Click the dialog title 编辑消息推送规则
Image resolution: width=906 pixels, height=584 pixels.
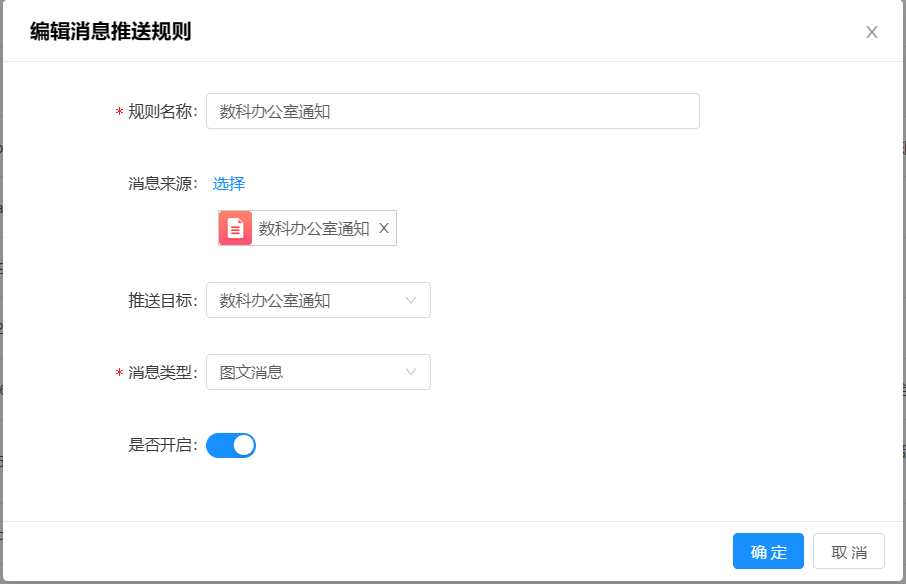pyautogui.click(x=110, y=32)
